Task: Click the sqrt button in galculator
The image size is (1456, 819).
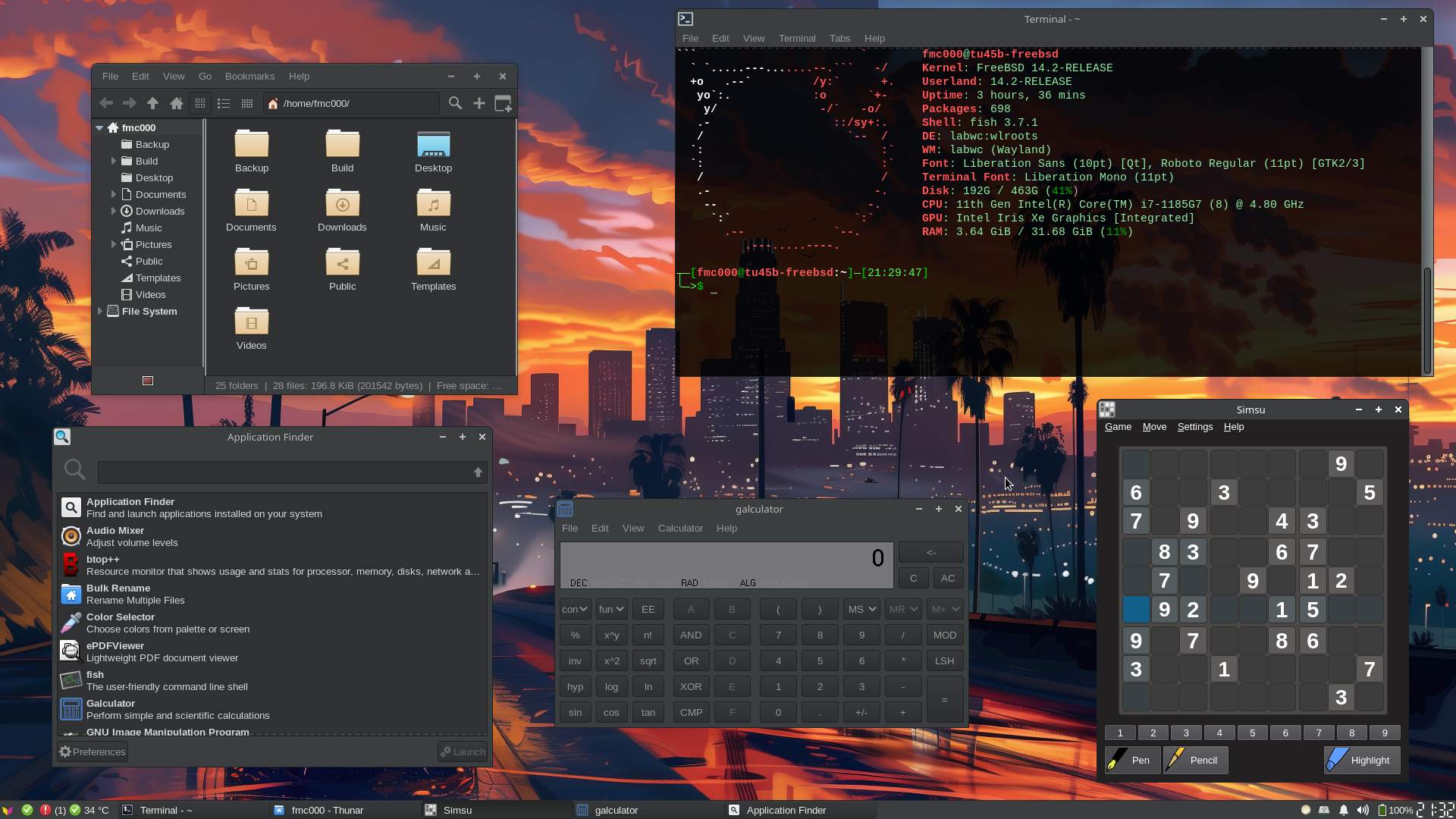Action: [648, 661]
